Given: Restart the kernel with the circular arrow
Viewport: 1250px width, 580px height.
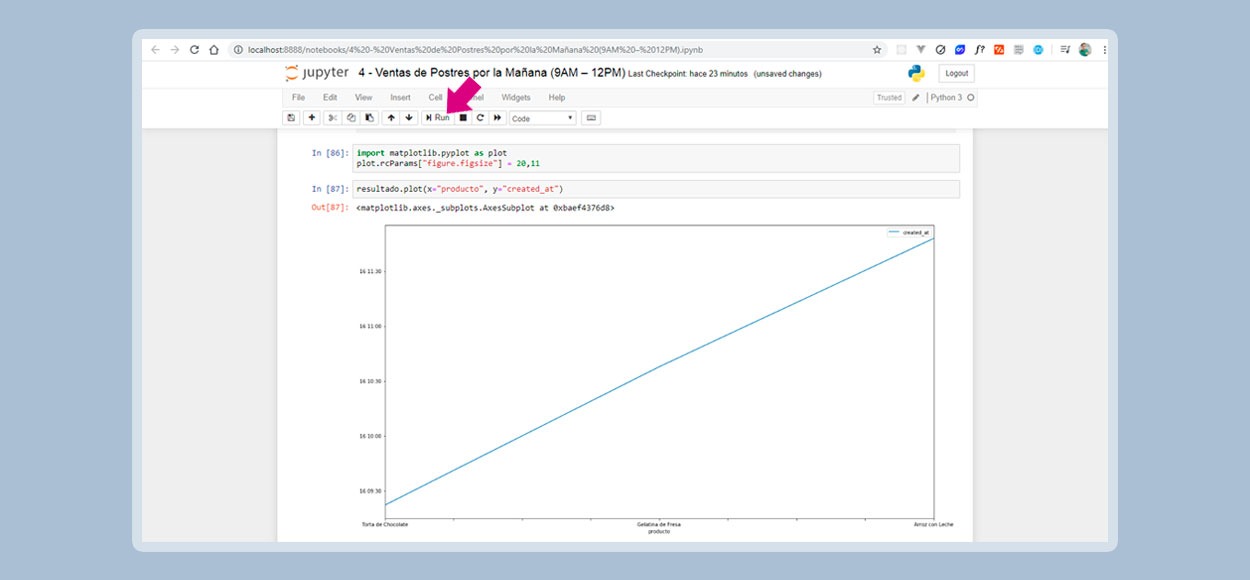Looking at the screenshot, I should click(x=480, y=118).
